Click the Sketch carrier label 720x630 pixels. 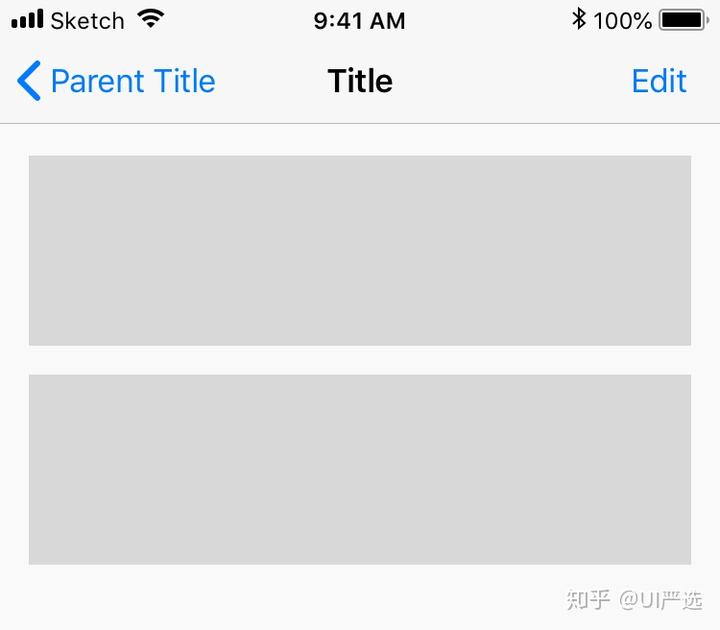tap(87, 21)
